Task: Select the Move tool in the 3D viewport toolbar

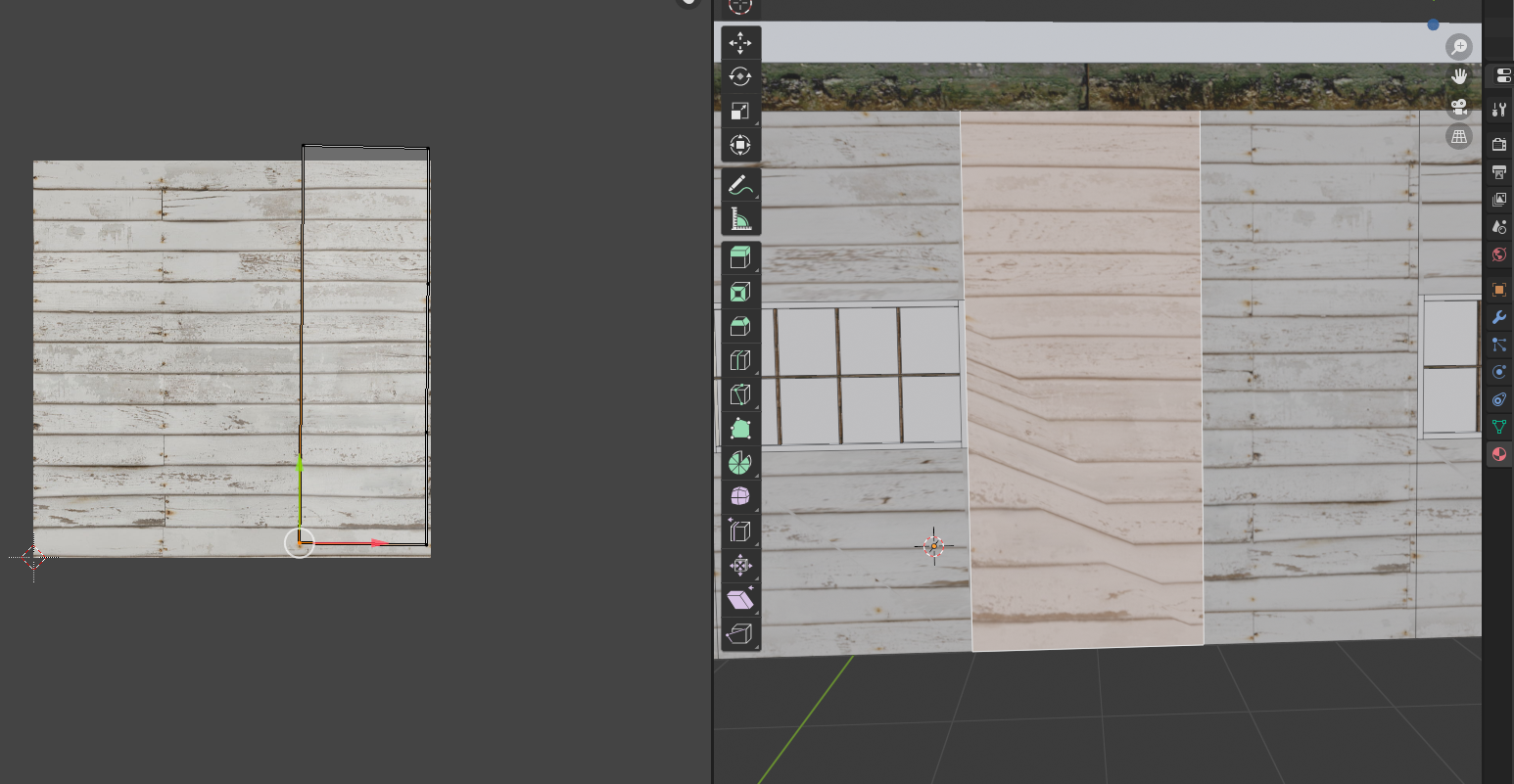Action: [x=740, y=43]
